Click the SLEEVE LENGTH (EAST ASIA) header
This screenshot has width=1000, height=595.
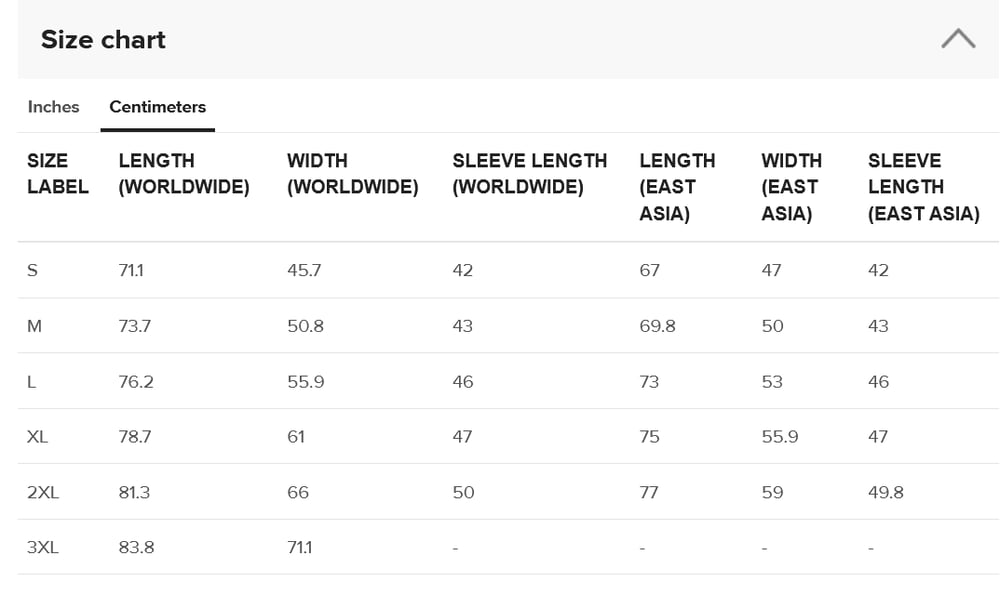click(923, 187)
